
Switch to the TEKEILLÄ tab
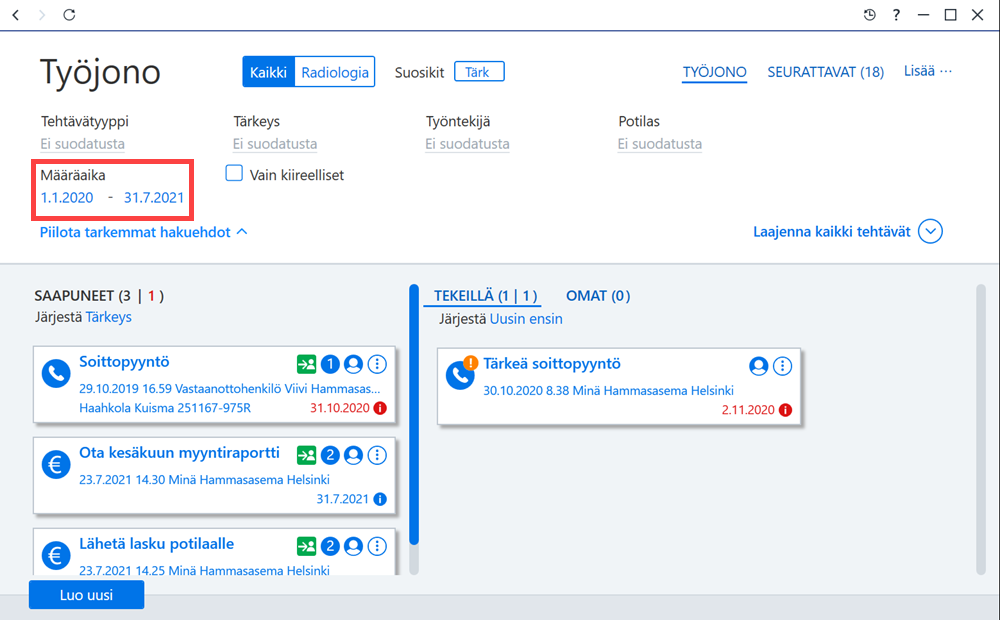pyautogui.click(x=485, y=296)
